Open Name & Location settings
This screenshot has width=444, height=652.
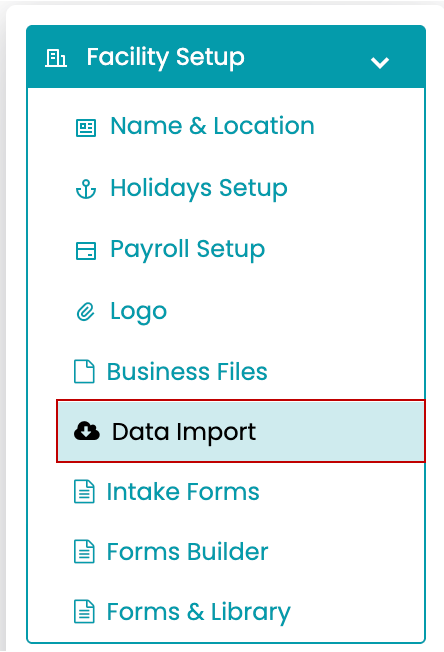pyautogui.click(x=212, y=126)
